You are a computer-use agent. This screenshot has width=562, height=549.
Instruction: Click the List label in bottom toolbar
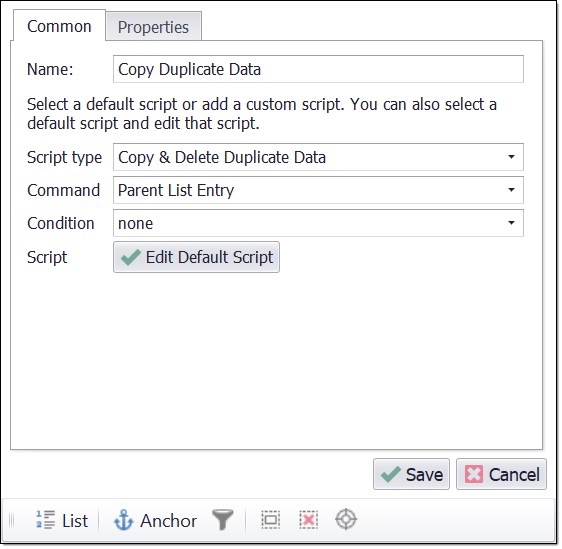75,523
